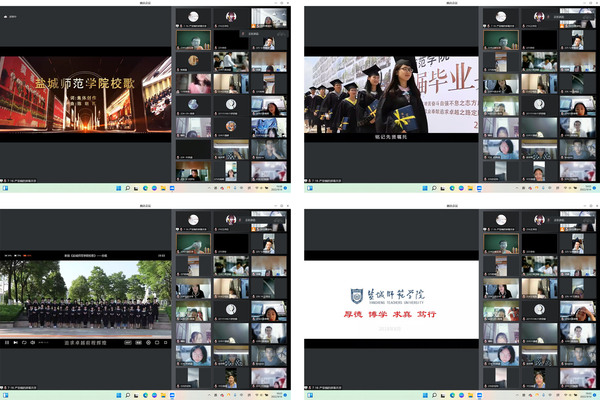Click Start button below the school anthem video
The image size is (600, 400).
(x=115, y=188)
